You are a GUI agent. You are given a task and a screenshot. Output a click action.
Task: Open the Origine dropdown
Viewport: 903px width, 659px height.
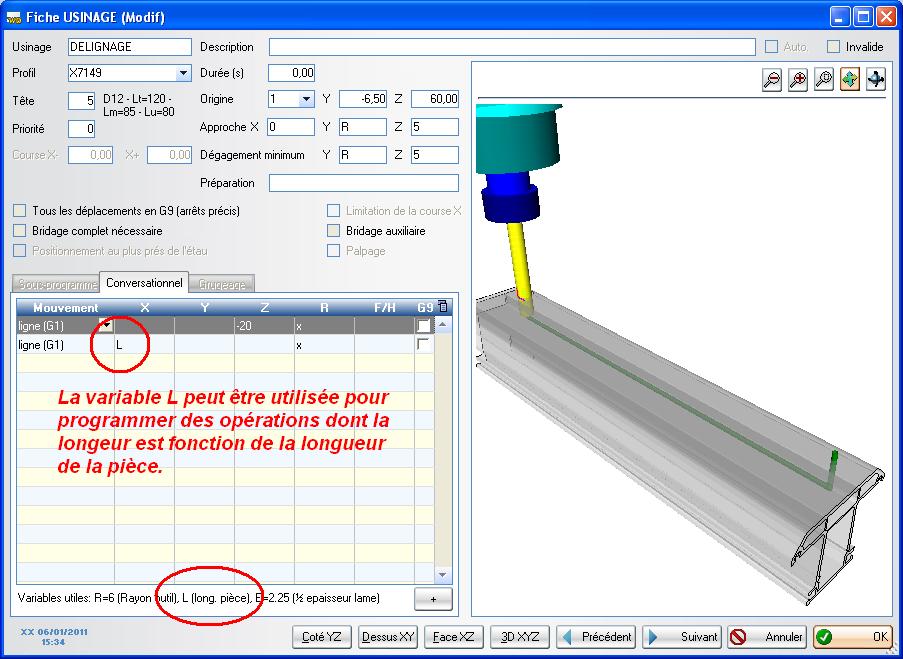(x=307, y=99)
